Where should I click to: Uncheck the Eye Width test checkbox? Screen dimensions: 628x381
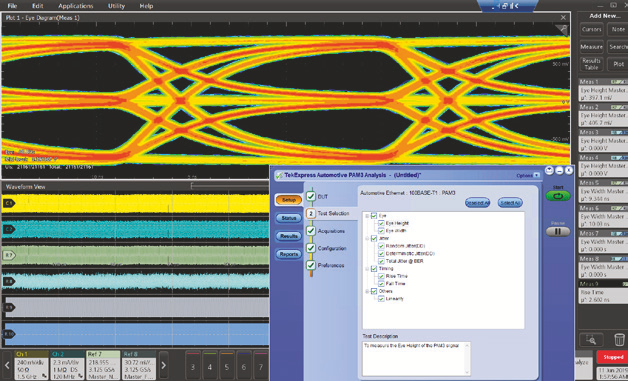click(381, 230)
